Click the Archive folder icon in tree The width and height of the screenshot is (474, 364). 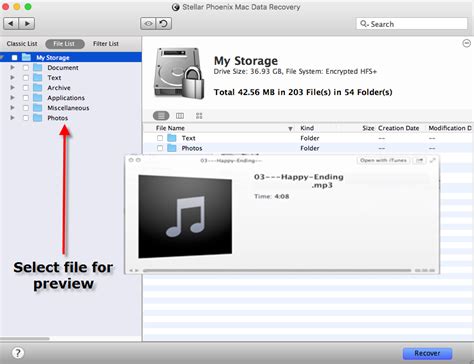point(38,88)
